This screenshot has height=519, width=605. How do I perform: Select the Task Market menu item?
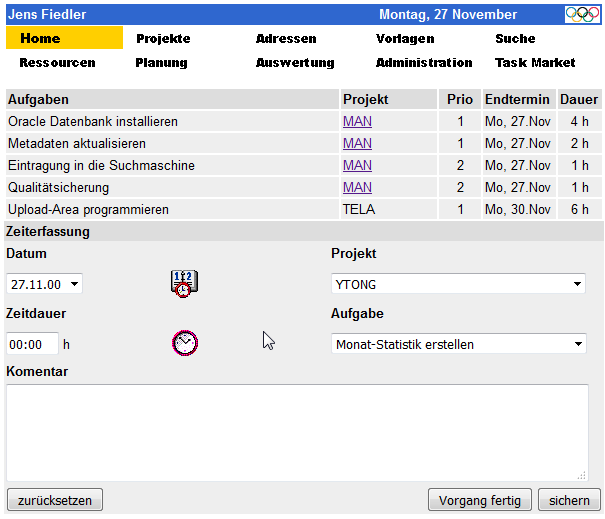point(535,63)
